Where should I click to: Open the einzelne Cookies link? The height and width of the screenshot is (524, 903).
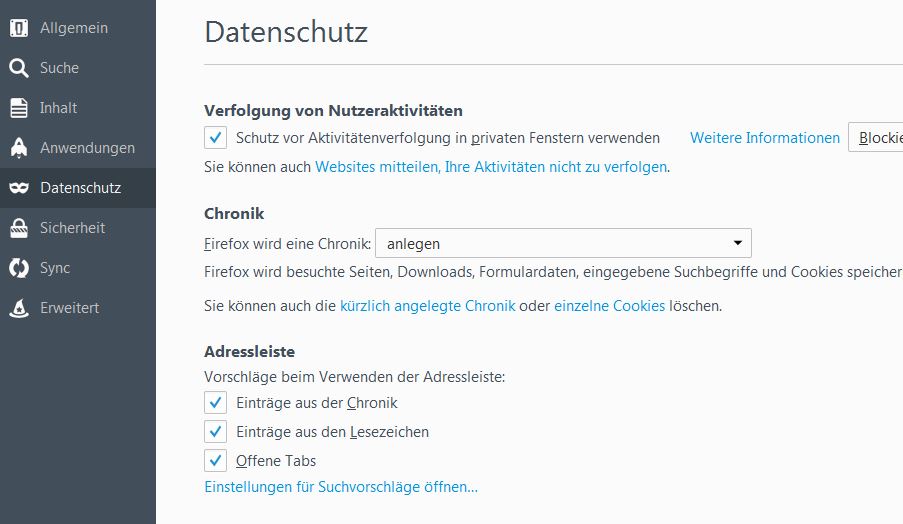pyautogui.click(x=609, y=306)
